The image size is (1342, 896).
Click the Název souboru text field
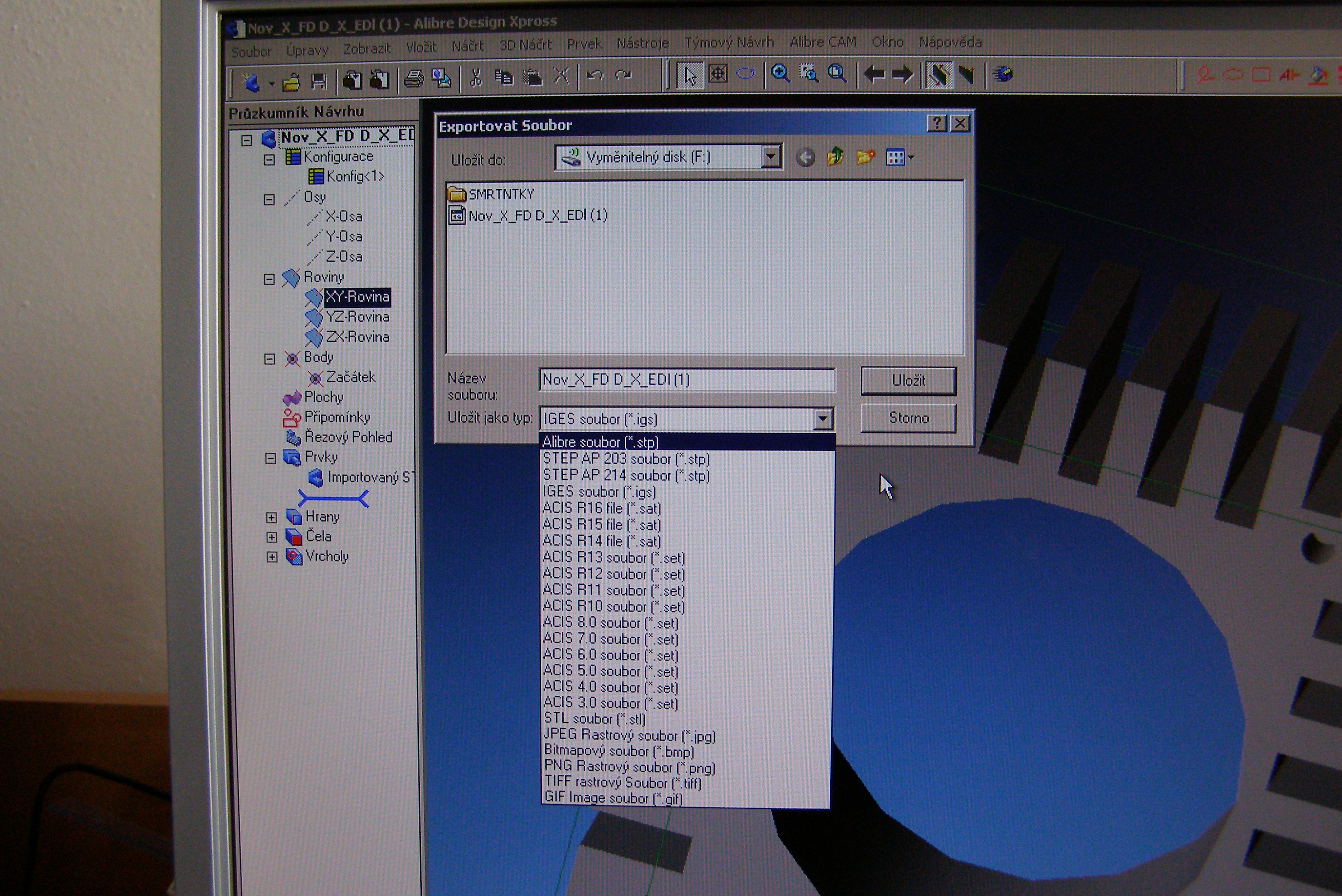686,380
